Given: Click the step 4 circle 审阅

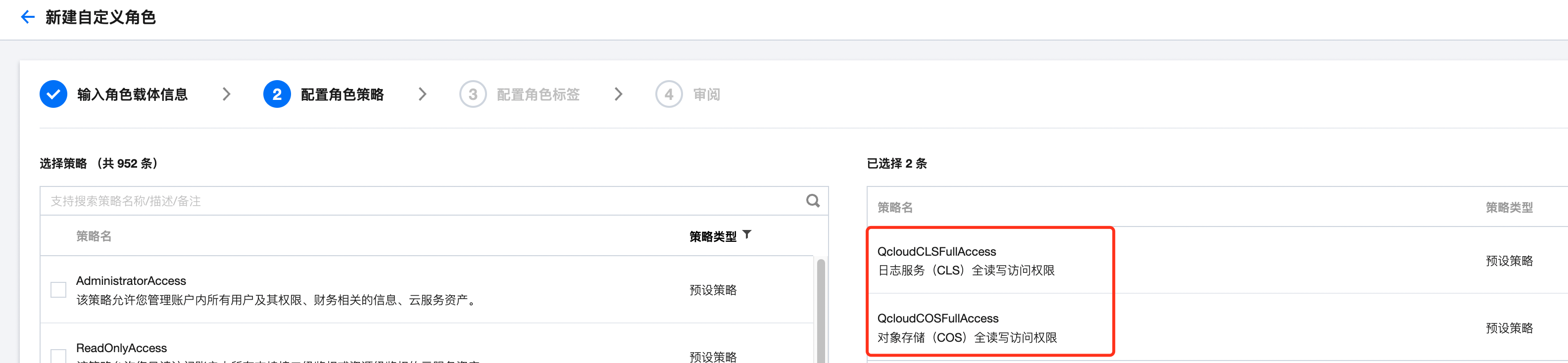Looking at the screenshot, I should [669, 94].
